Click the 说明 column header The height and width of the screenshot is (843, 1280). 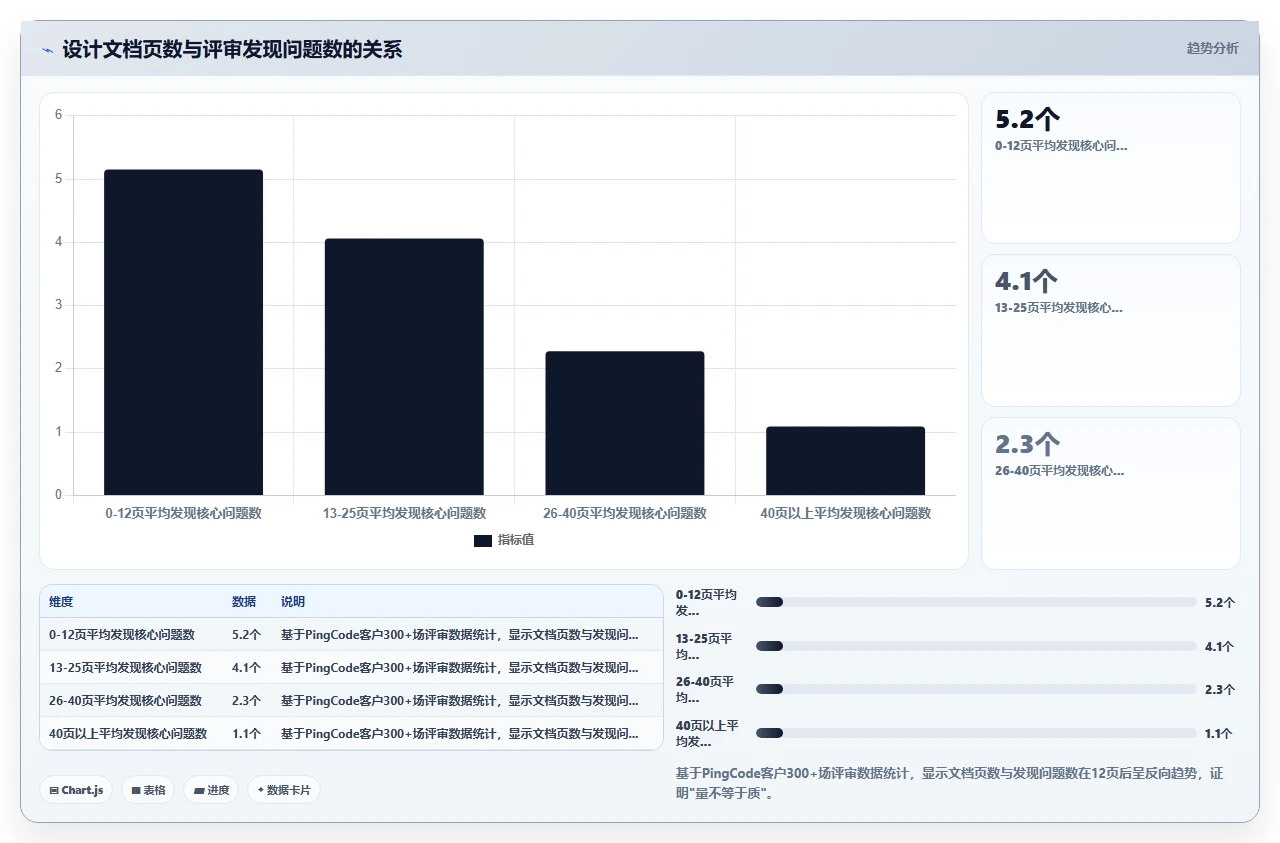[293, 602]
